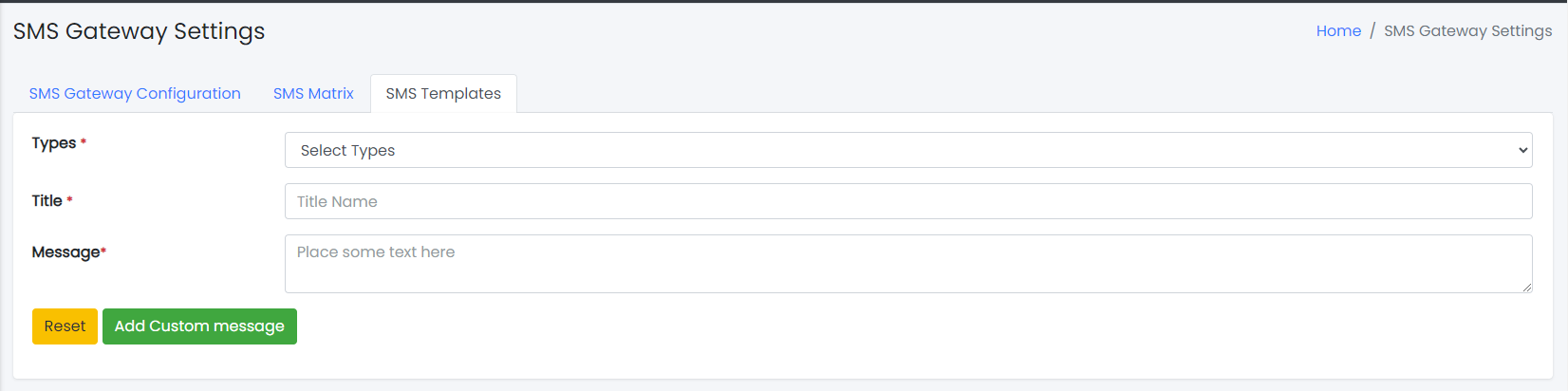This screenshot has height=391, width=1568.
Task: Click the Add Custom message button
Action: [199, 326]
